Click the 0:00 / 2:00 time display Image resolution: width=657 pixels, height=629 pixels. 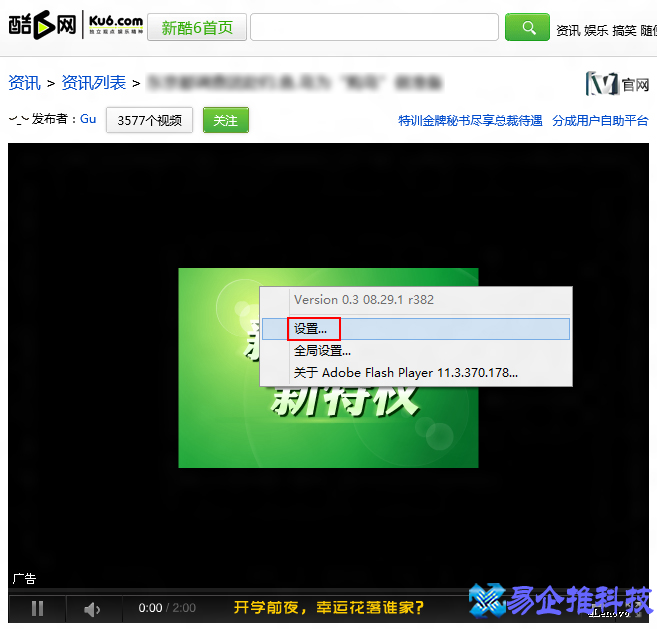pos(167,608)
